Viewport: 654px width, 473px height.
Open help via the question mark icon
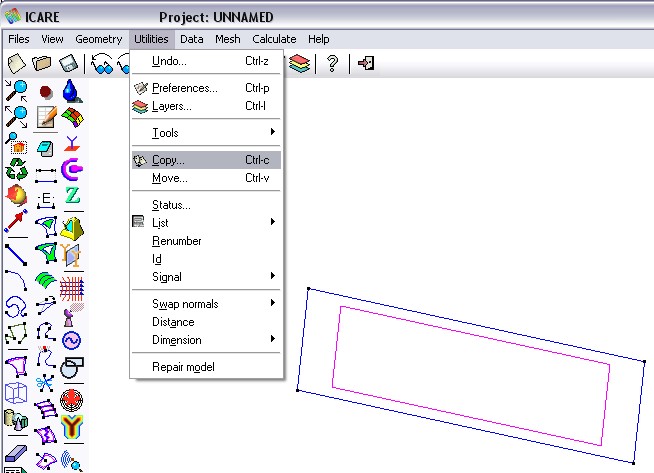tap(332, 64)
